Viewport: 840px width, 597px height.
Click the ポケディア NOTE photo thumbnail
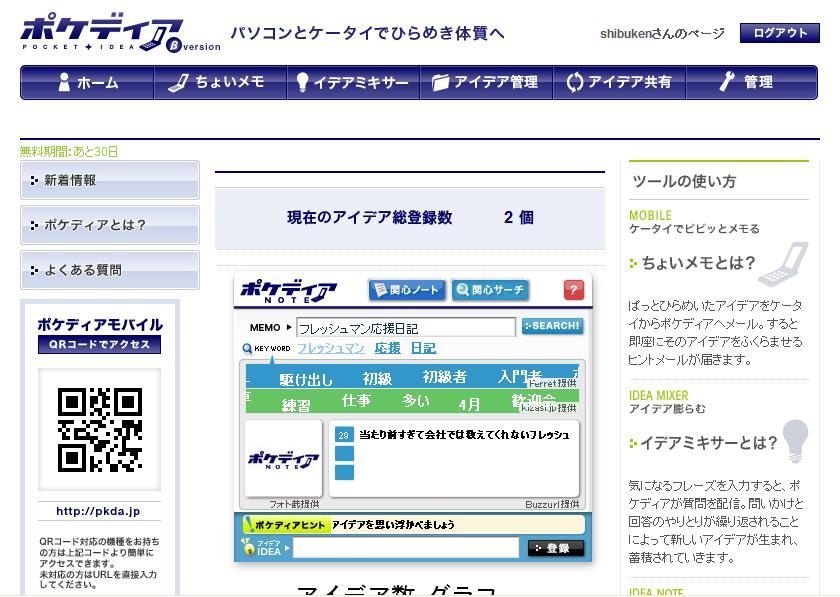point(283,459)
